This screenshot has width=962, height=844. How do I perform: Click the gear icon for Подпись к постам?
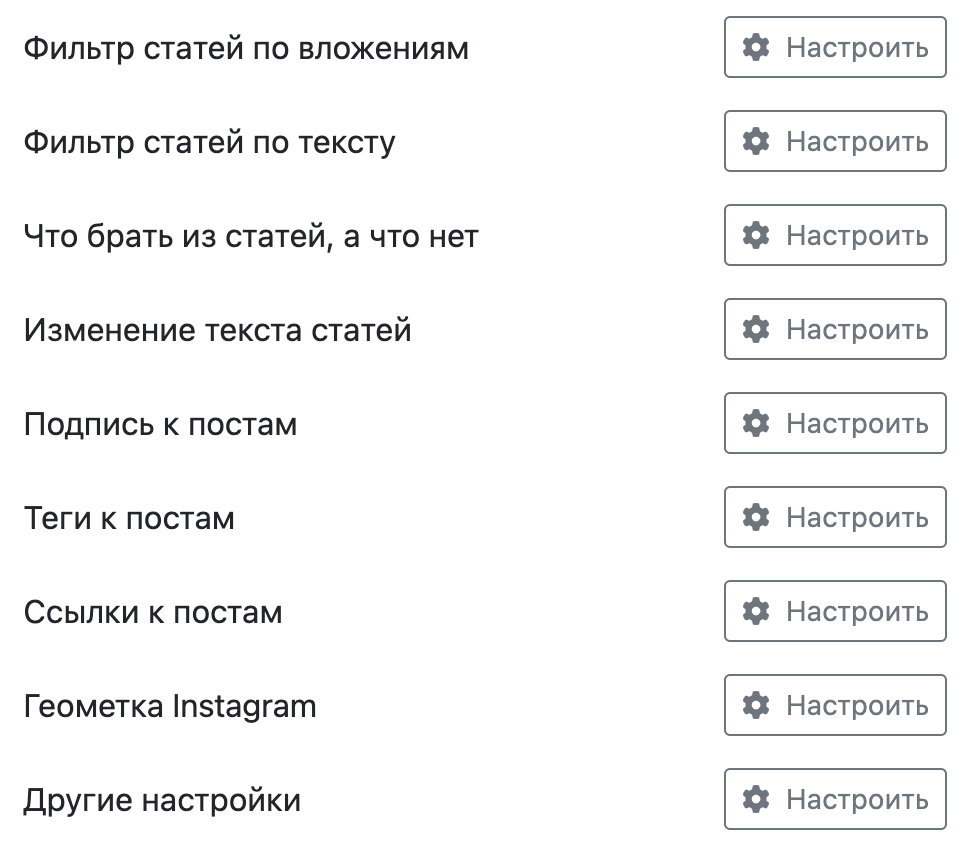click(x=757, y=423)
